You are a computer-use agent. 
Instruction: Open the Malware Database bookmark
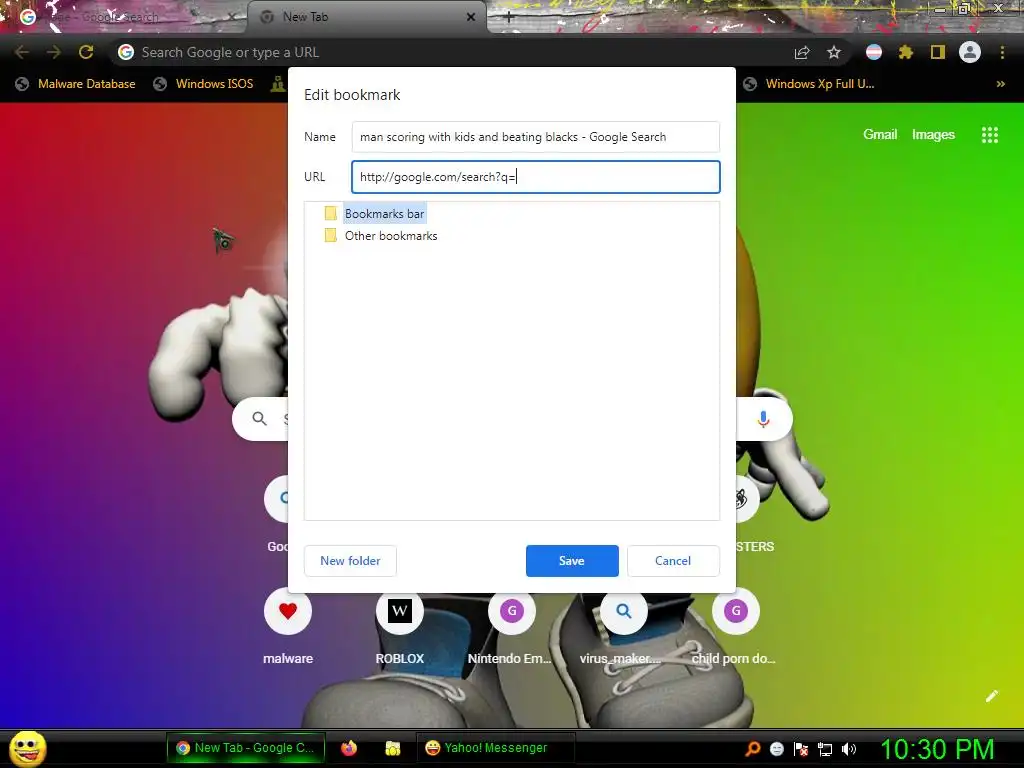76,84
